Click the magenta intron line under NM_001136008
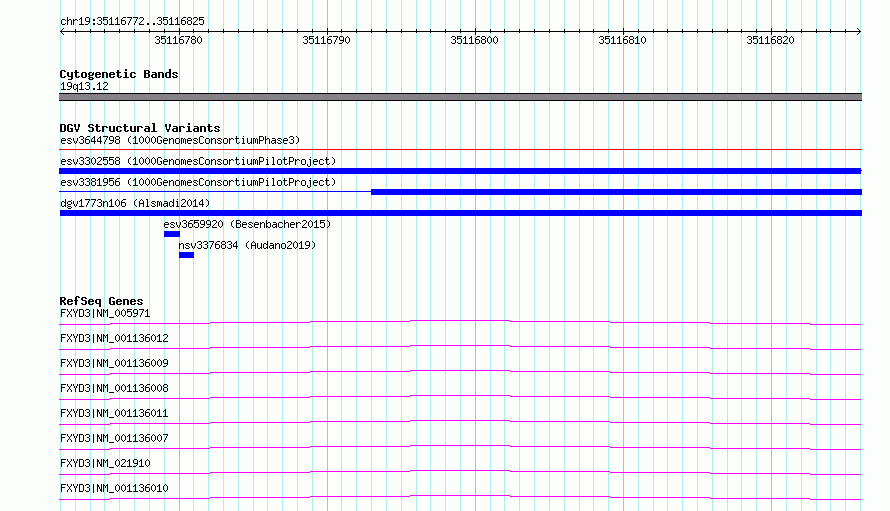This screenshot has width=890, height=511. point(460,397)
